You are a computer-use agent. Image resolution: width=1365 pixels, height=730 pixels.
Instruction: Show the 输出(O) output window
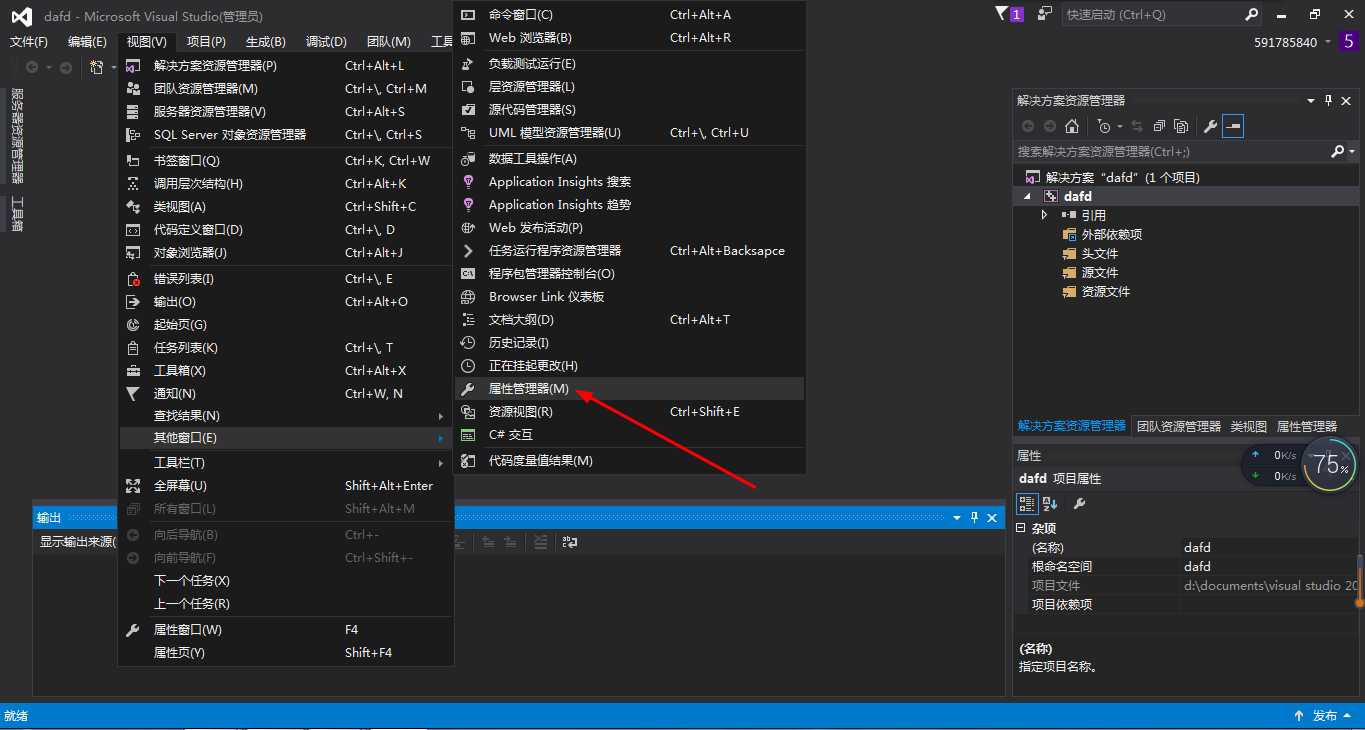click(286, 301)
